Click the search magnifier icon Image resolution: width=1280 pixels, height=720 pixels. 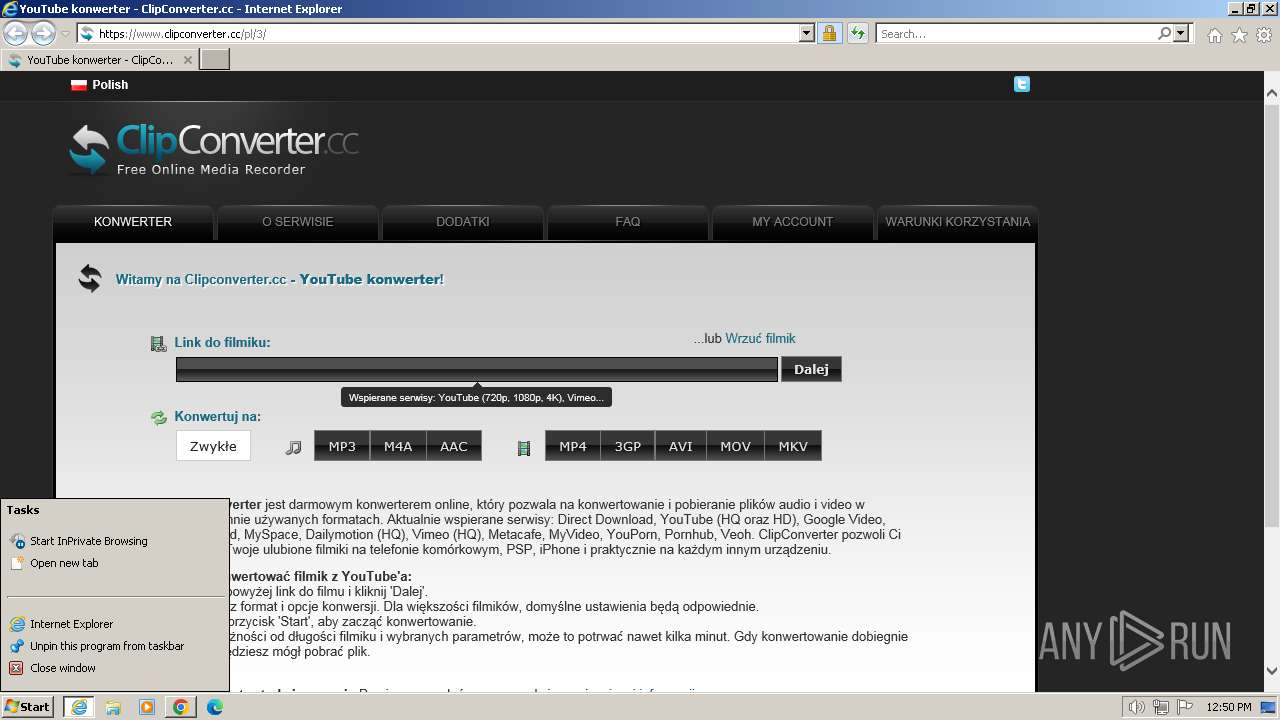1164,33
